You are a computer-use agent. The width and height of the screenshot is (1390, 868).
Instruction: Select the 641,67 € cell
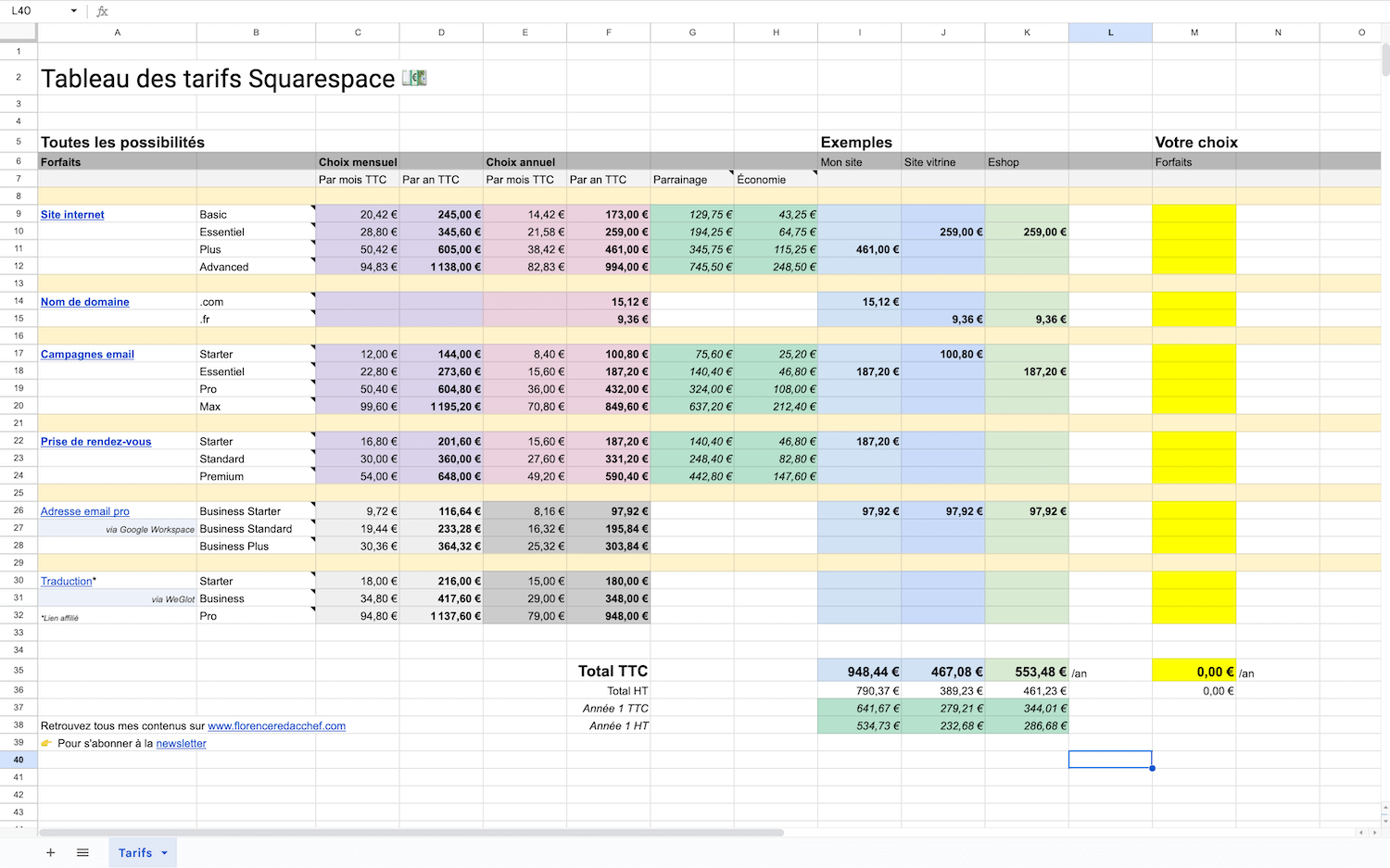tap(859, 709)
